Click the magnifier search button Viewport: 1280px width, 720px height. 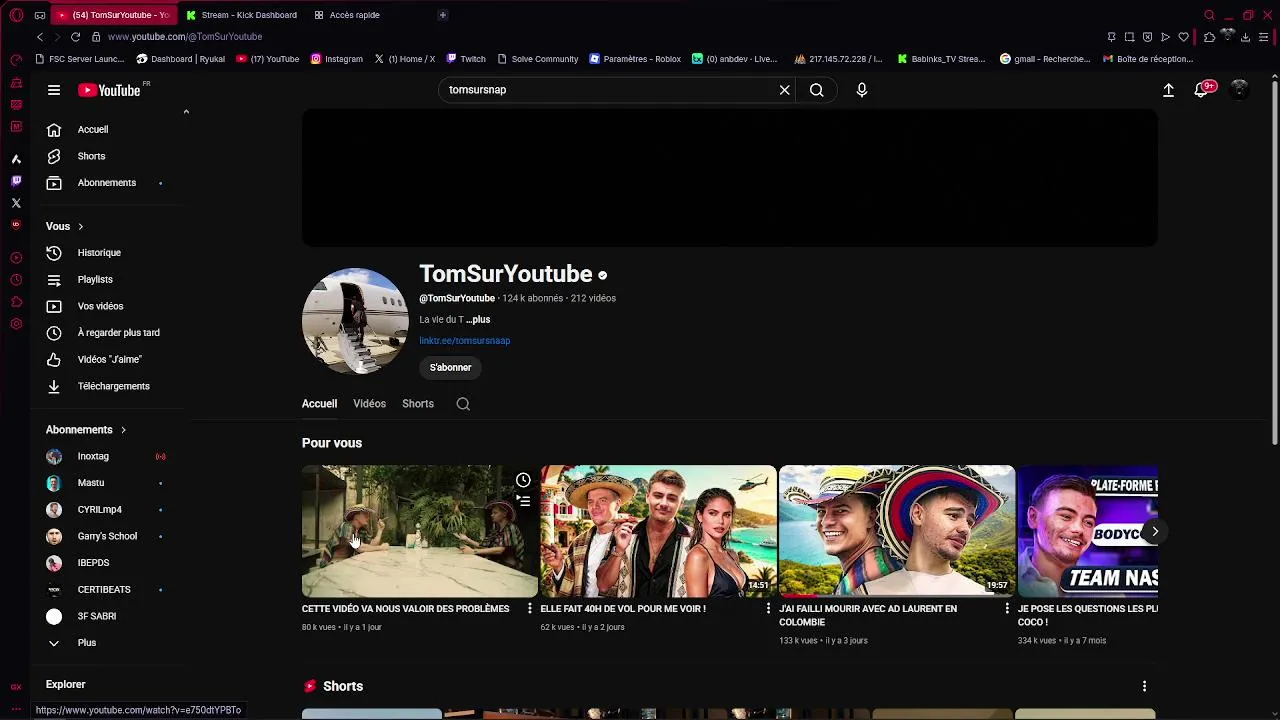point(817,90)
